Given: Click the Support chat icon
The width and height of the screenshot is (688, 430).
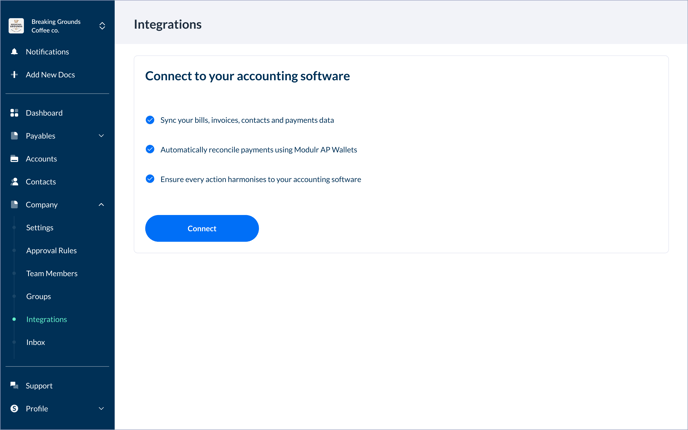Looking at the screenshot, I should (x=14, y=386).
